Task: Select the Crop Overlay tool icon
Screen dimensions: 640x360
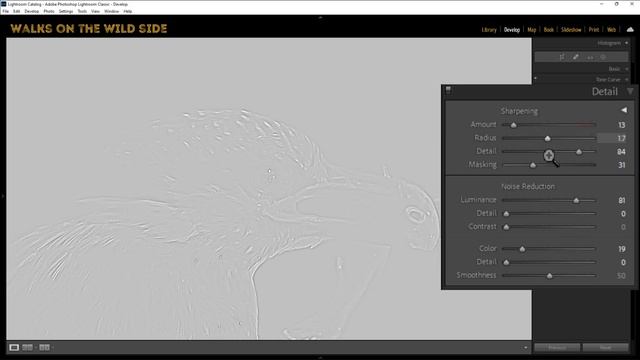Action: [562, 57]
